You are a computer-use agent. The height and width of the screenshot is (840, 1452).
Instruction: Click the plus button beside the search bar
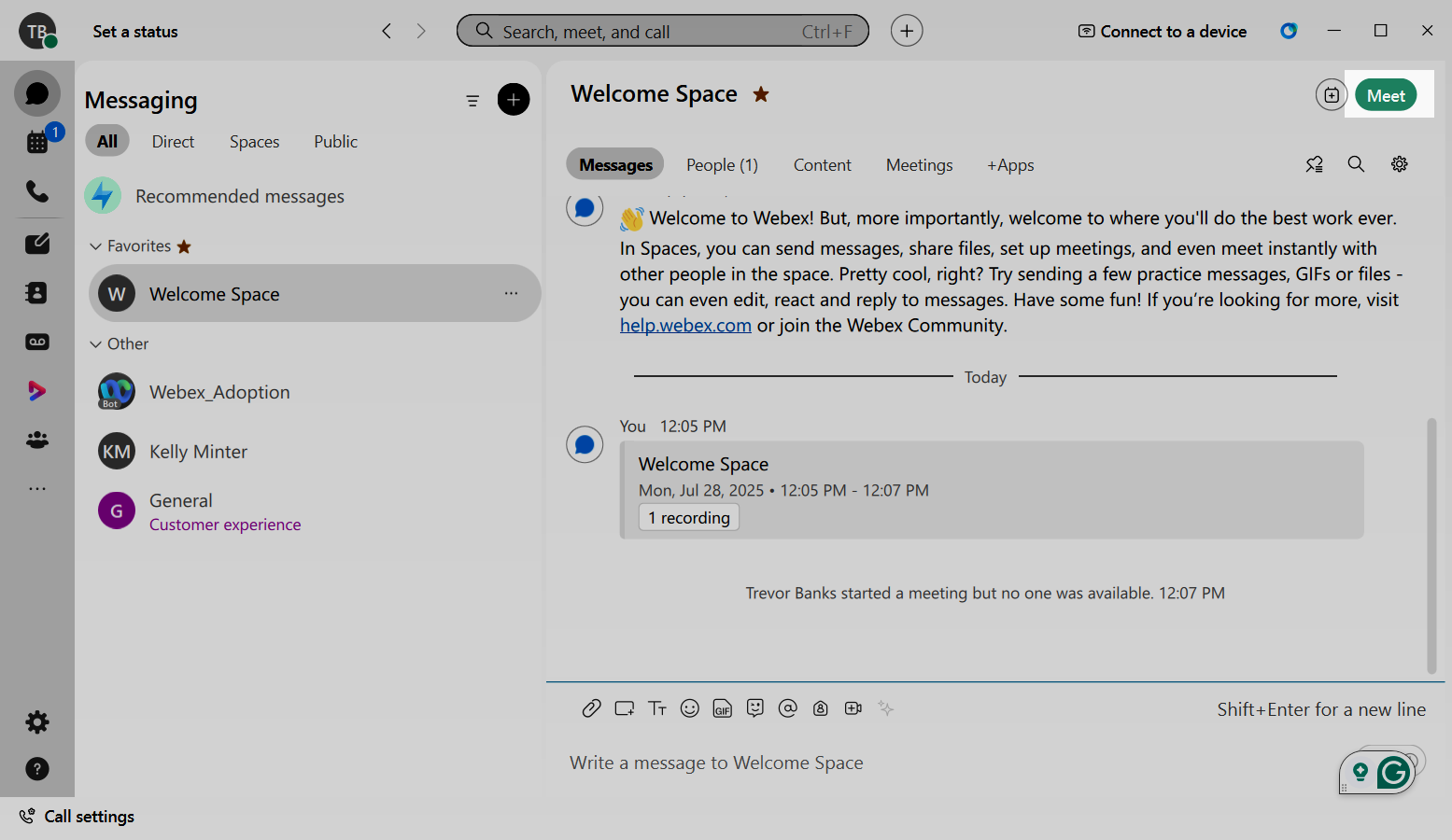click(x=907, y=31)
